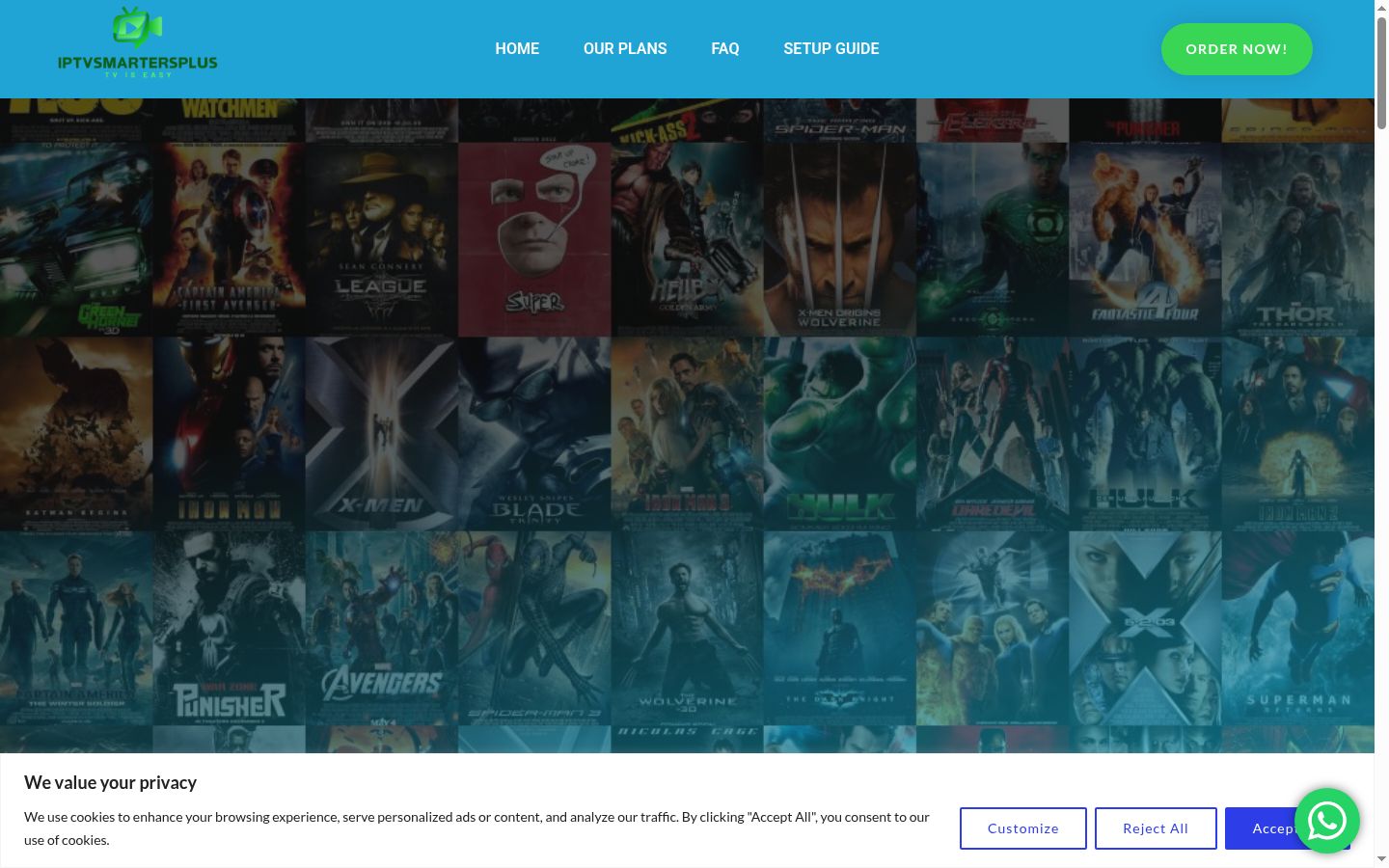The width and height of the screenshot is (1389, 868).
Task: Click the Fantastic Four poster
Action: [1145, 239]
